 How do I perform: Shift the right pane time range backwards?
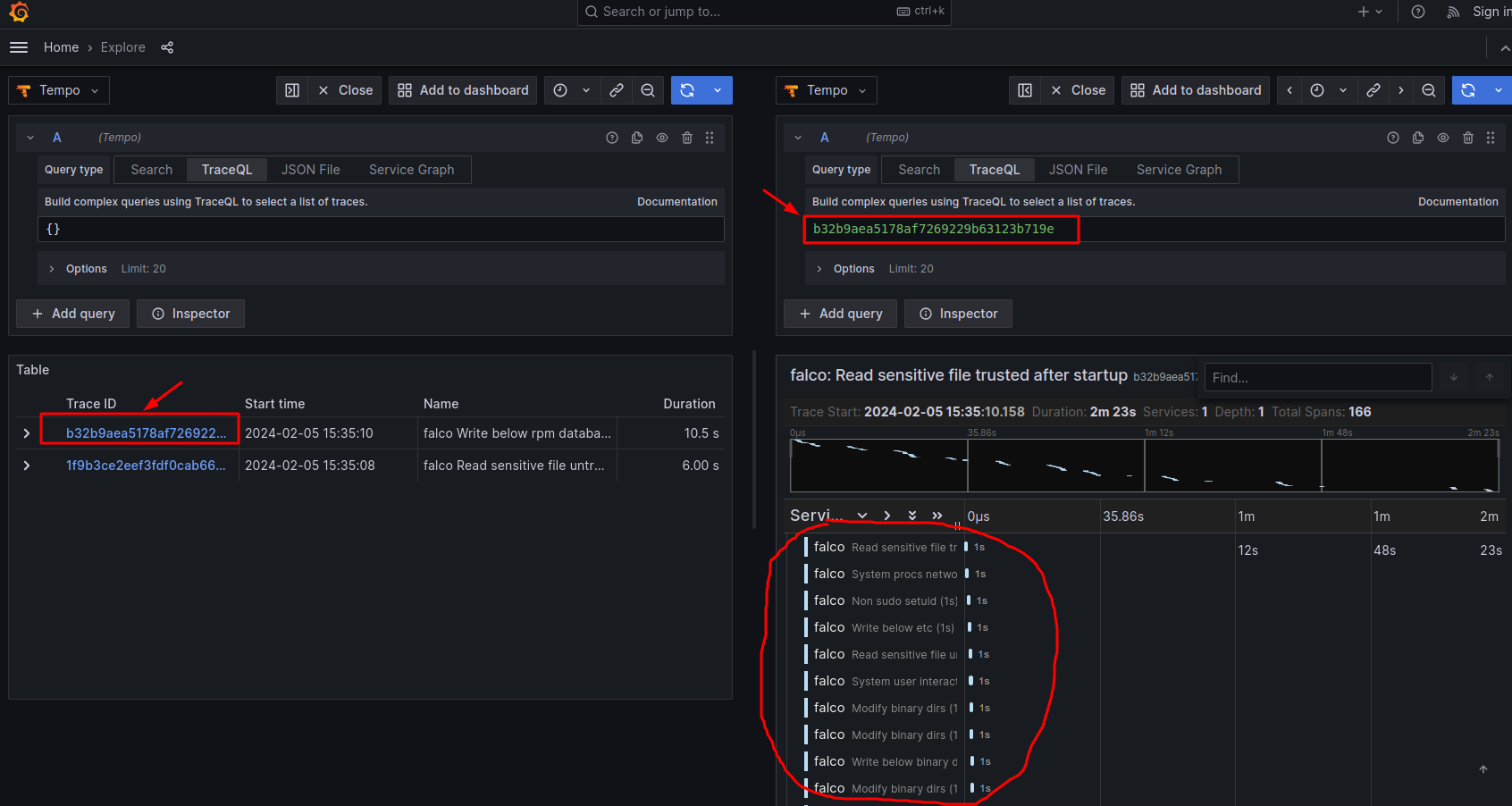(x=1289, y=90)
